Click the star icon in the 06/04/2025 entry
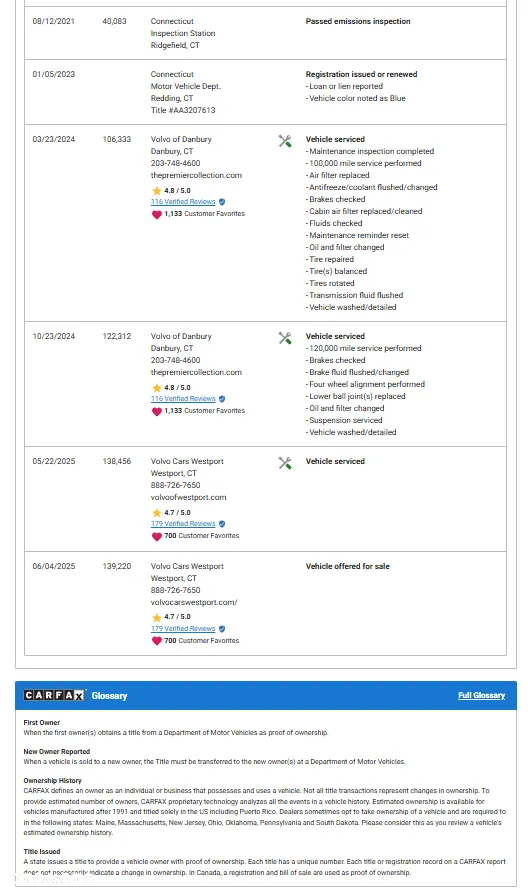 (156, 617)
